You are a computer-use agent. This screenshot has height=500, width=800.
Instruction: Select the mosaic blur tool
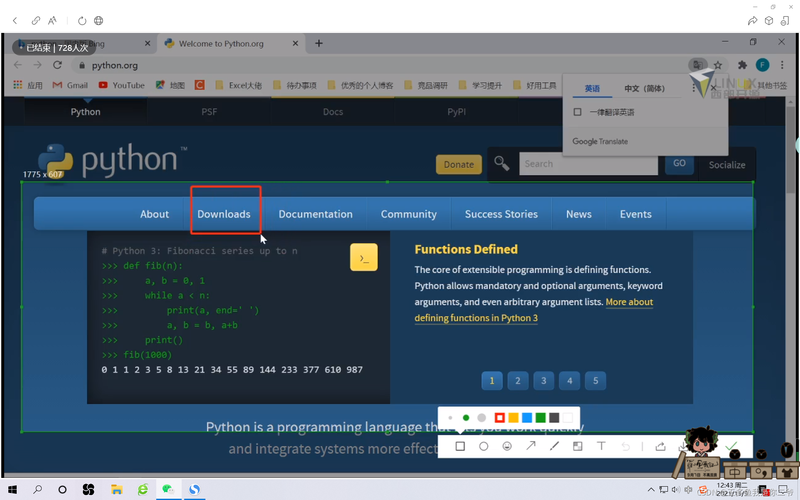click(578, 446)
